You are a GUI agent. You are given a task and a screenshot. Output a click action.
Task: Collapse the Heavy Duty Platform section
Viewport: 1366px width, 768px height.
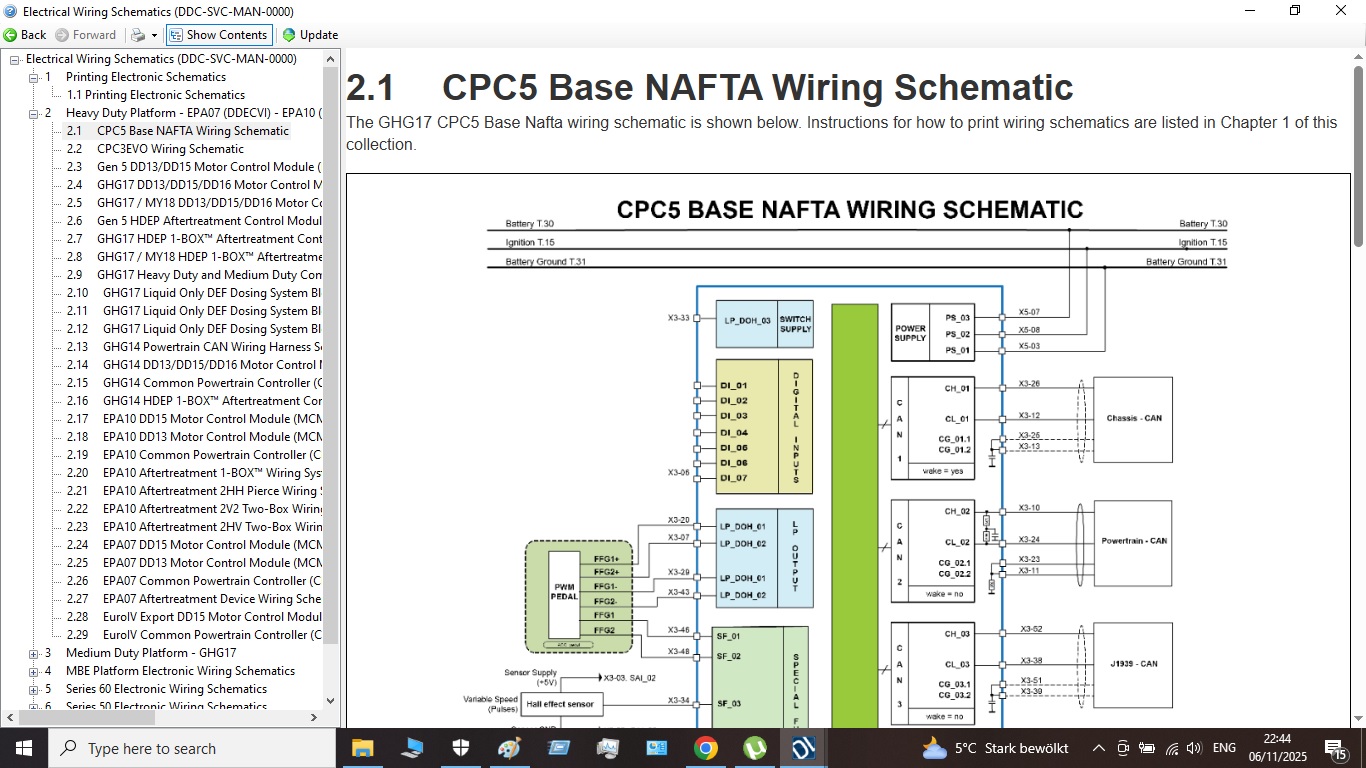pyautogui.click(x=33, y=113)
